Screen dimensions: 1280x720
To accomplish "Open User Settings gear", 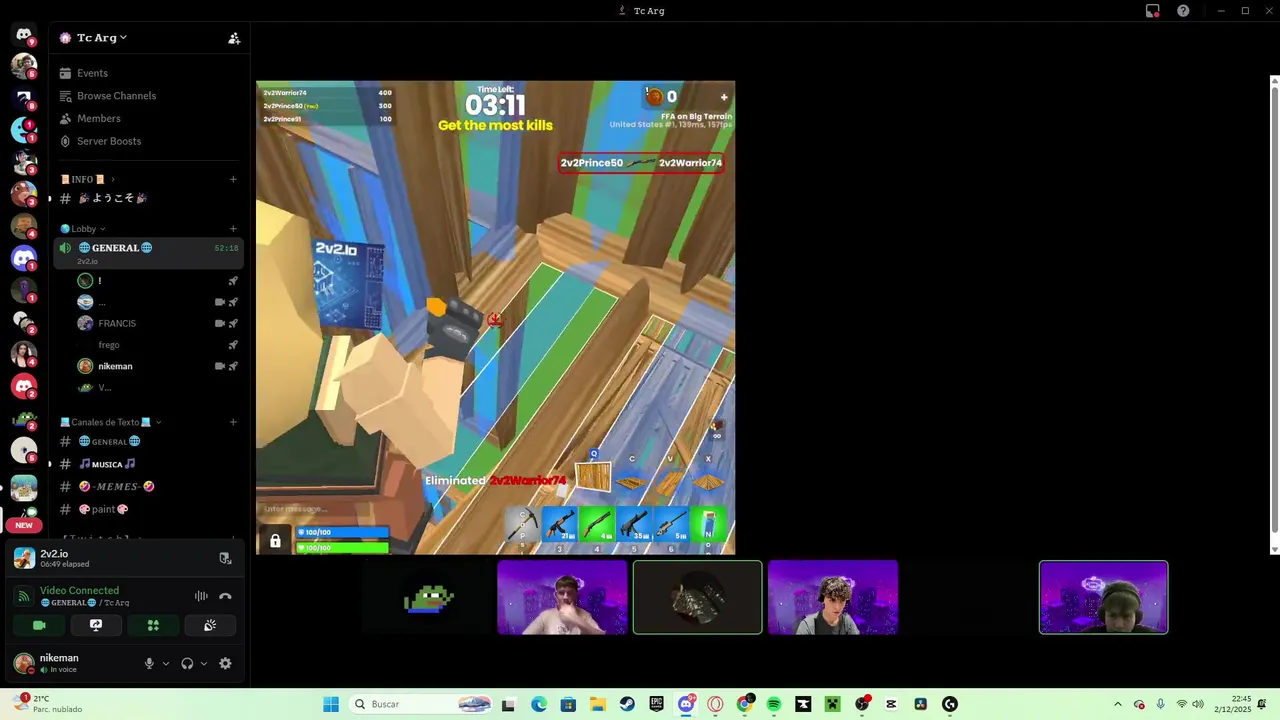I will [225, 663].
